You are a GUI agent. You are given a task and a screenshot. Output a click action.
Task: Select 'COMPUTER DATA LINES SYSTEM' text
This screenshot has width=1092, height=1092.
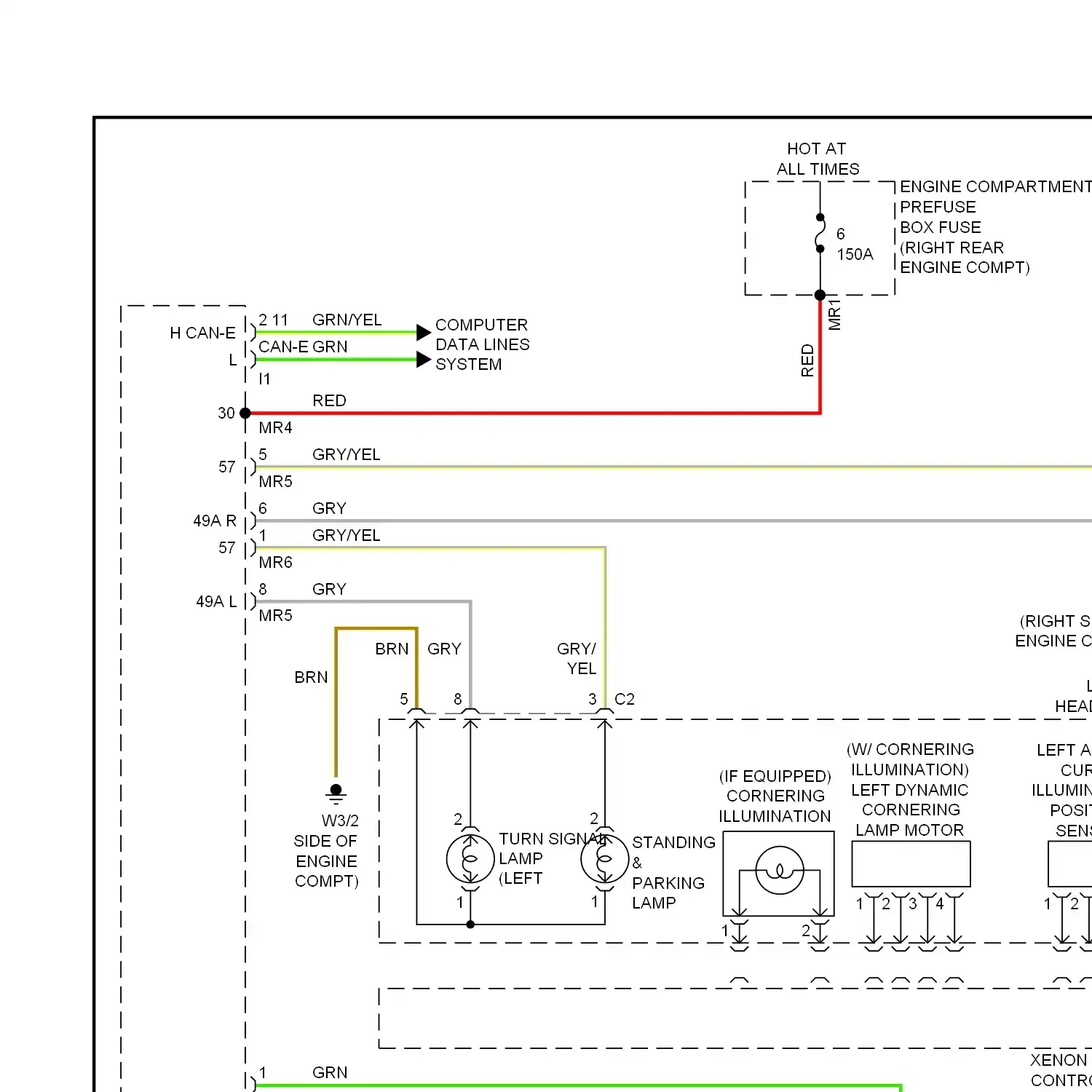(482, 344)
